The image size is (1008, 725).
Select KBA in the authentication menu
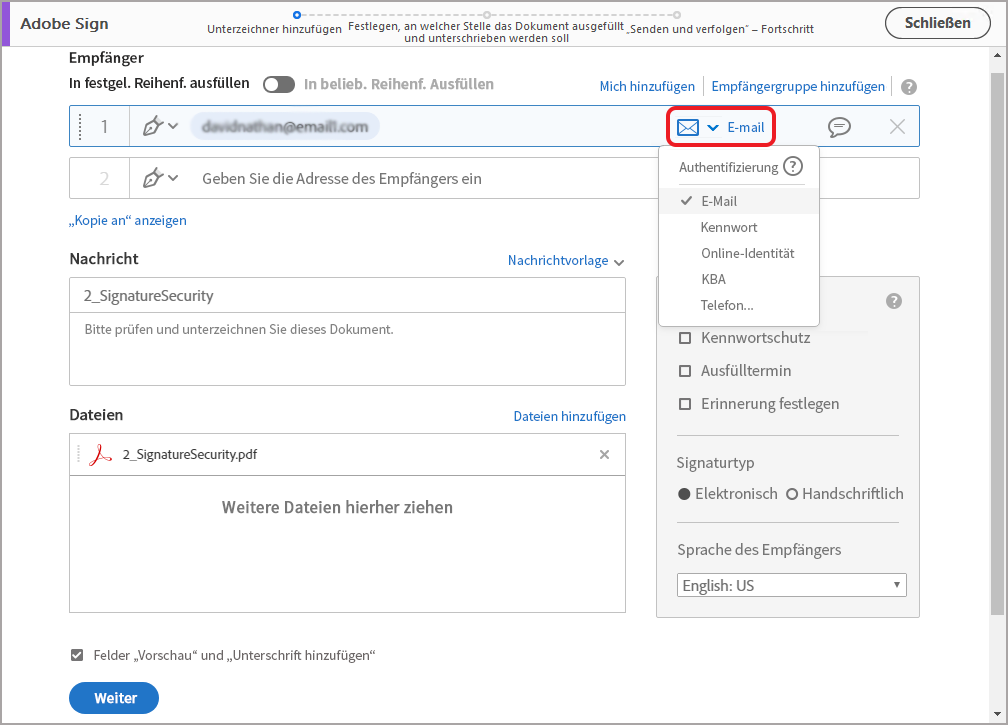(713, 279)
